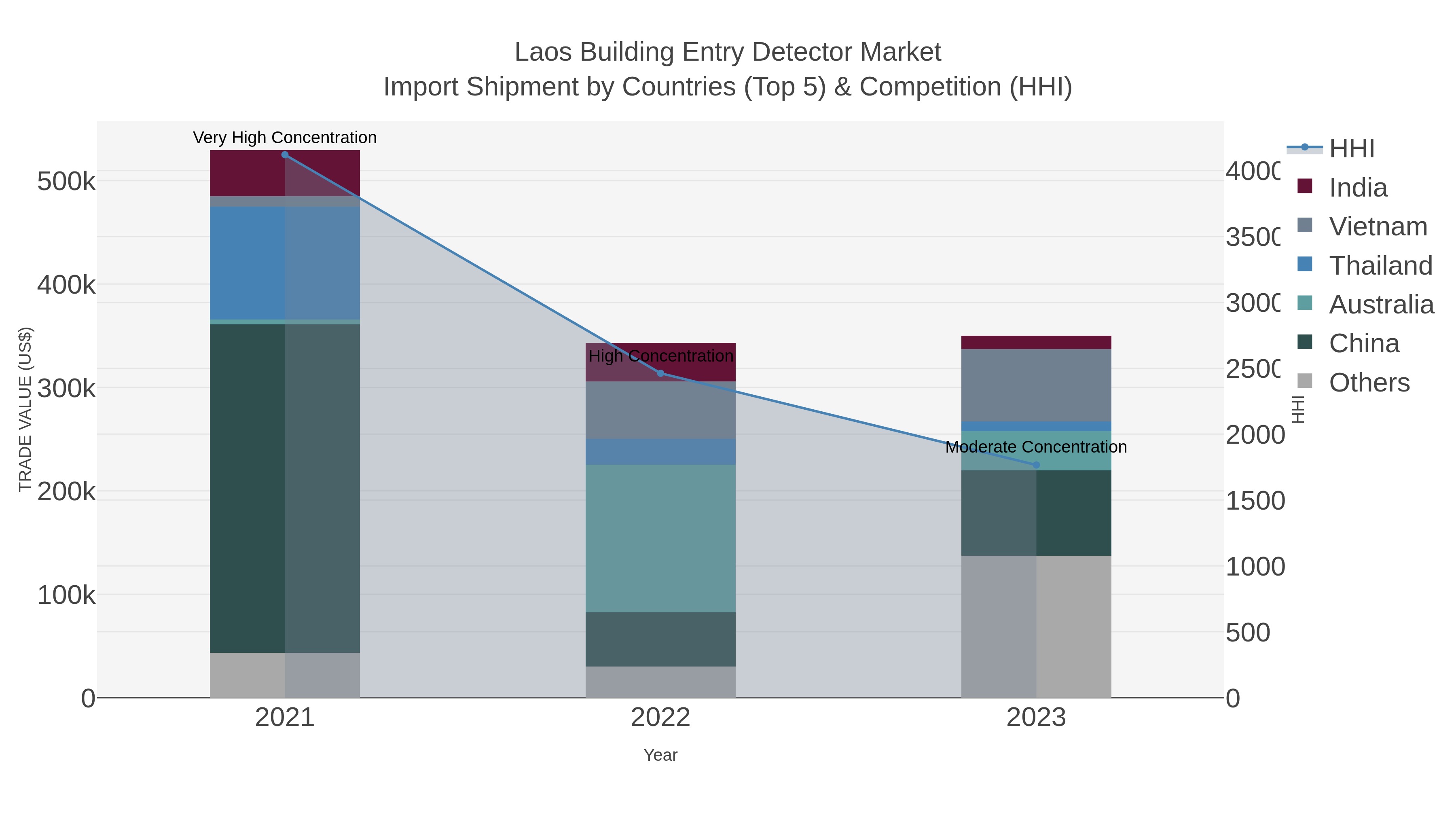Click the Australia segment of the 2022 bar
Viewport: 1456px width, 819px height.
coord(661,539)
